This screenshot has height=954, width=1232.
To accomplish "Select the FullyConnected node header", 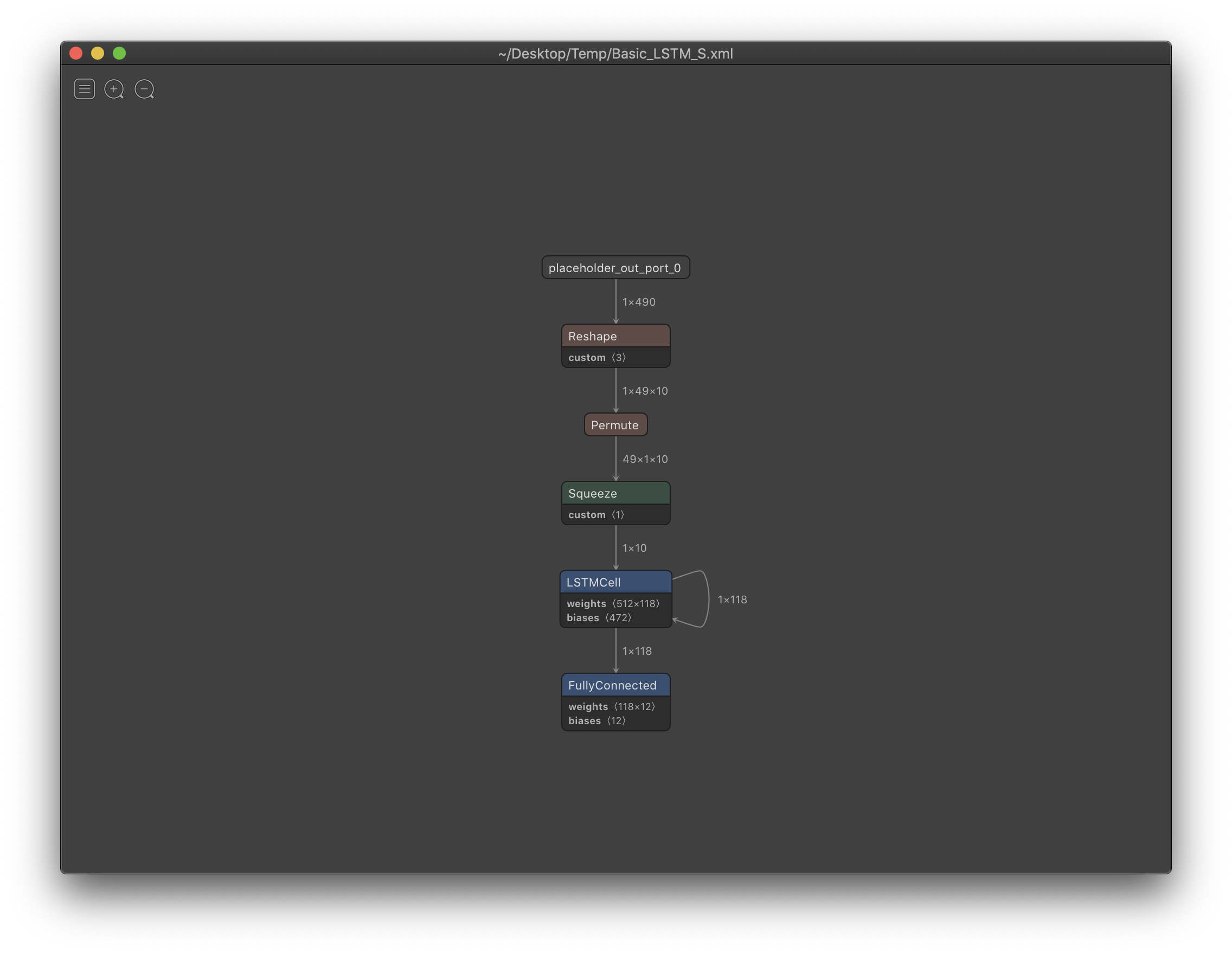I will [615, 685].
